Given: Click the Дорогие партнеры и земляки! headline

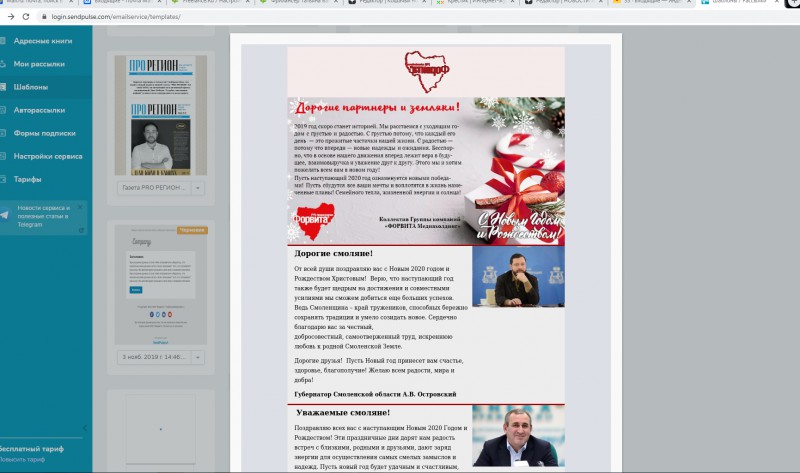Looking at the screenshot, I should point(378,108).
